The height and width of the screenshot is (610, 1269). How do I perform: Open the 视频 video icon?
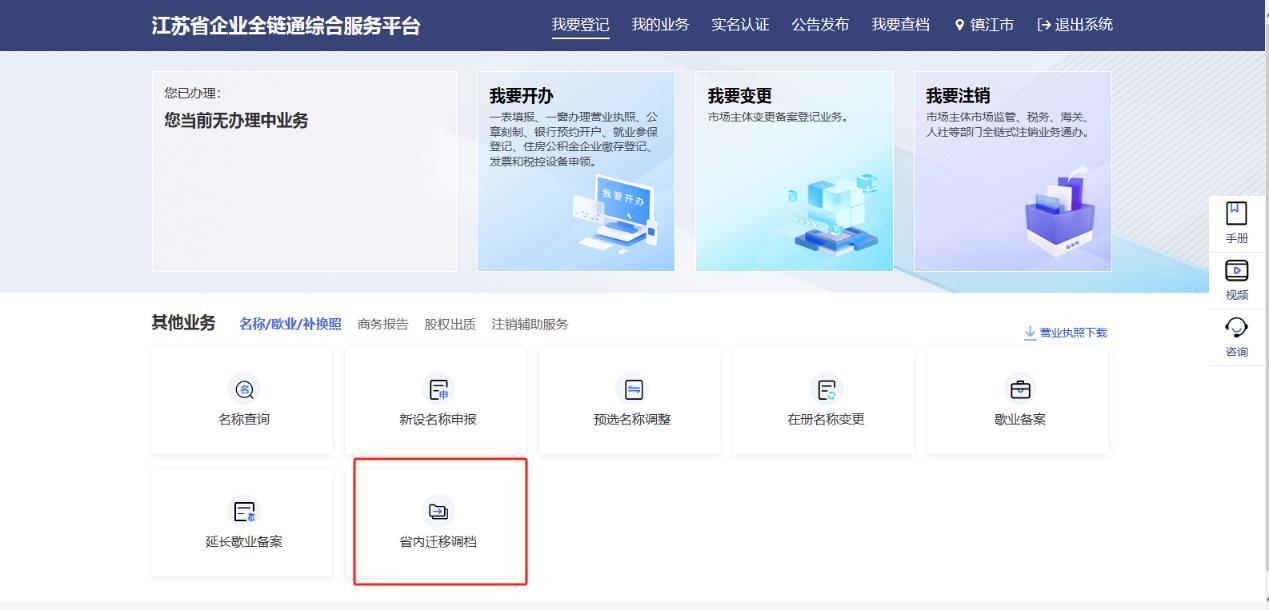coord(1237,270)
